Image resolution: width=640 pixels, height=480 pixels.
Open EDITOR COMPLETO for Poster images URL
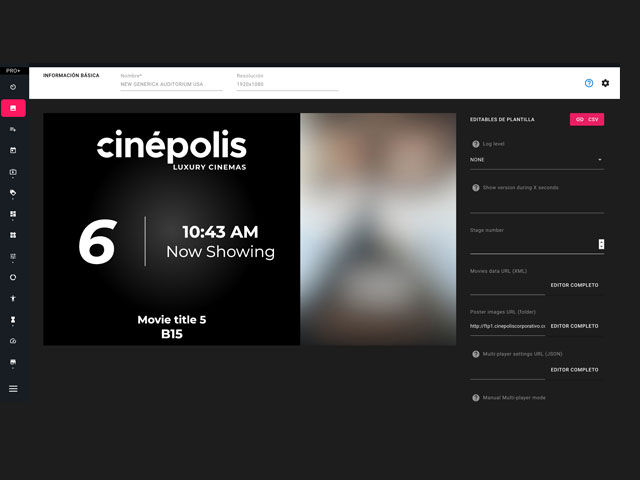pos(574,326)
